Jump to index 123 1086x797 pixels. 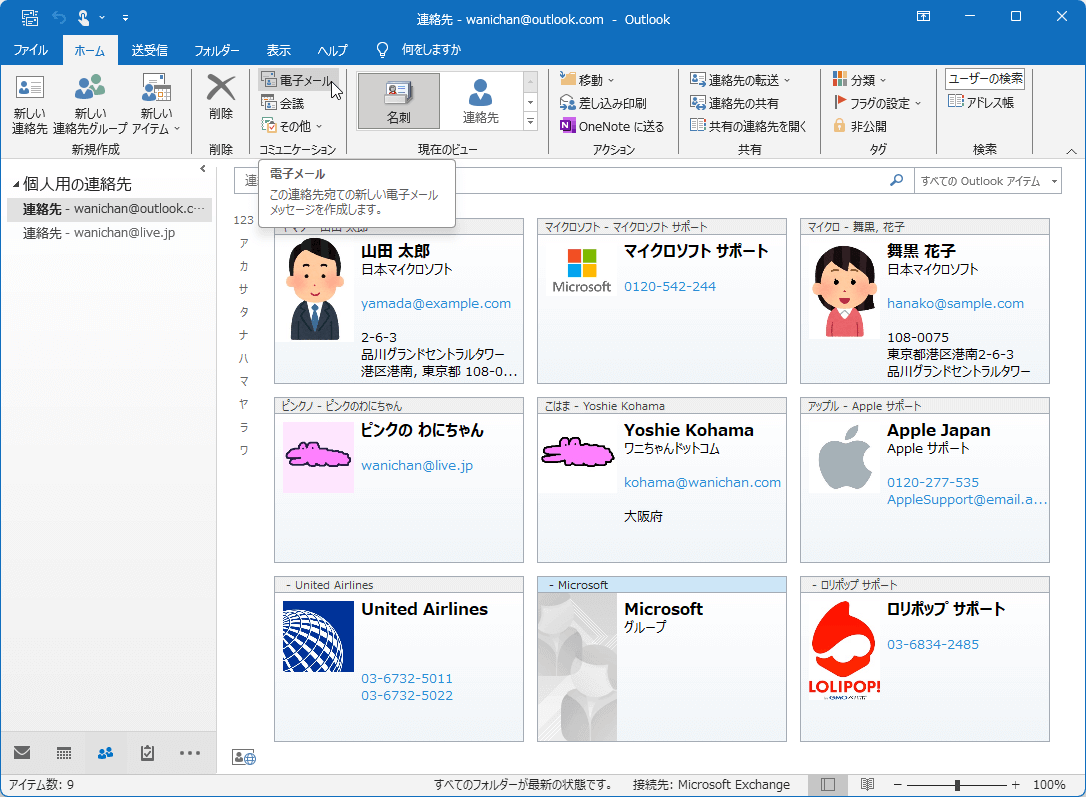[x=243, y=220]
